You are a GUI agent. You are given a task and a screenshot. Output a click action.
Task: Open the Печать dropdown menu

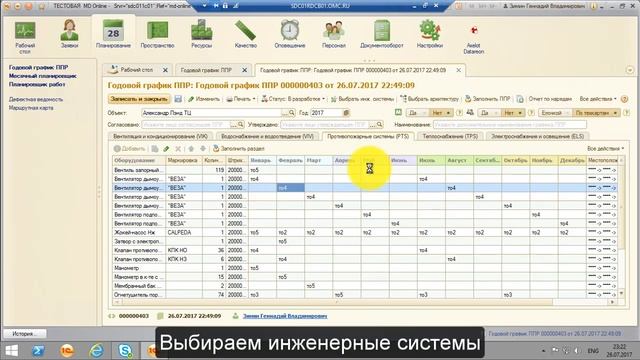click(240, 99)
